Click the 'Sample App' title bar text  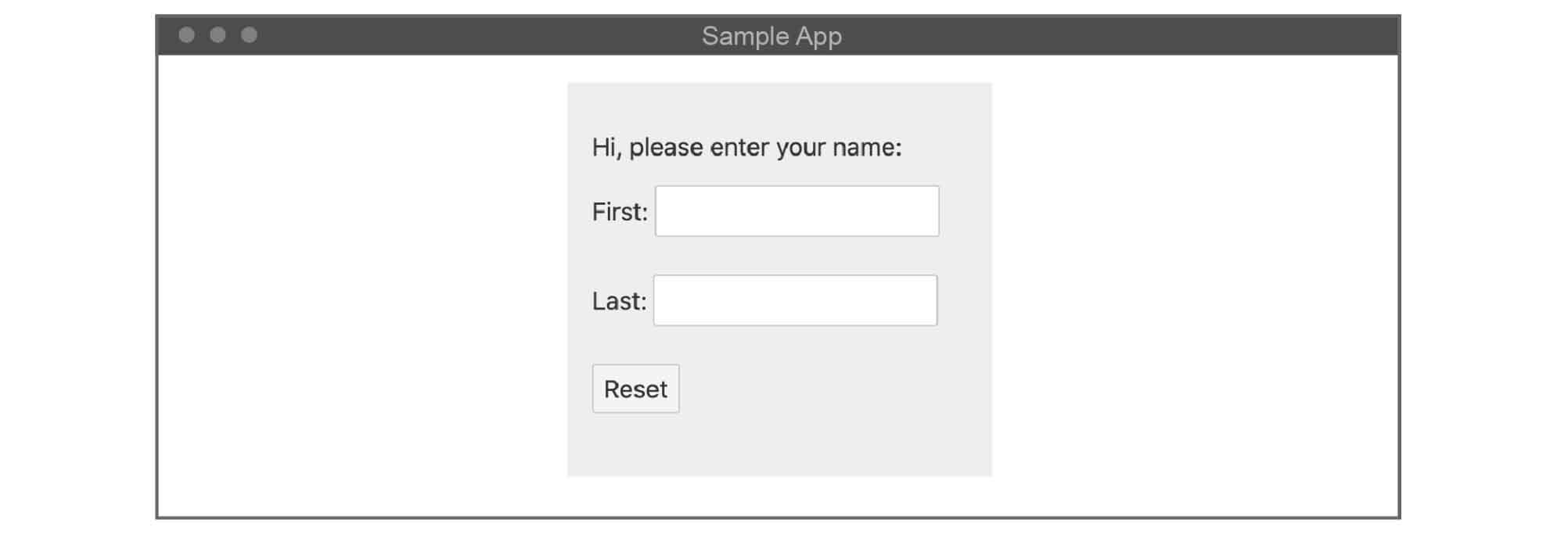773,35
